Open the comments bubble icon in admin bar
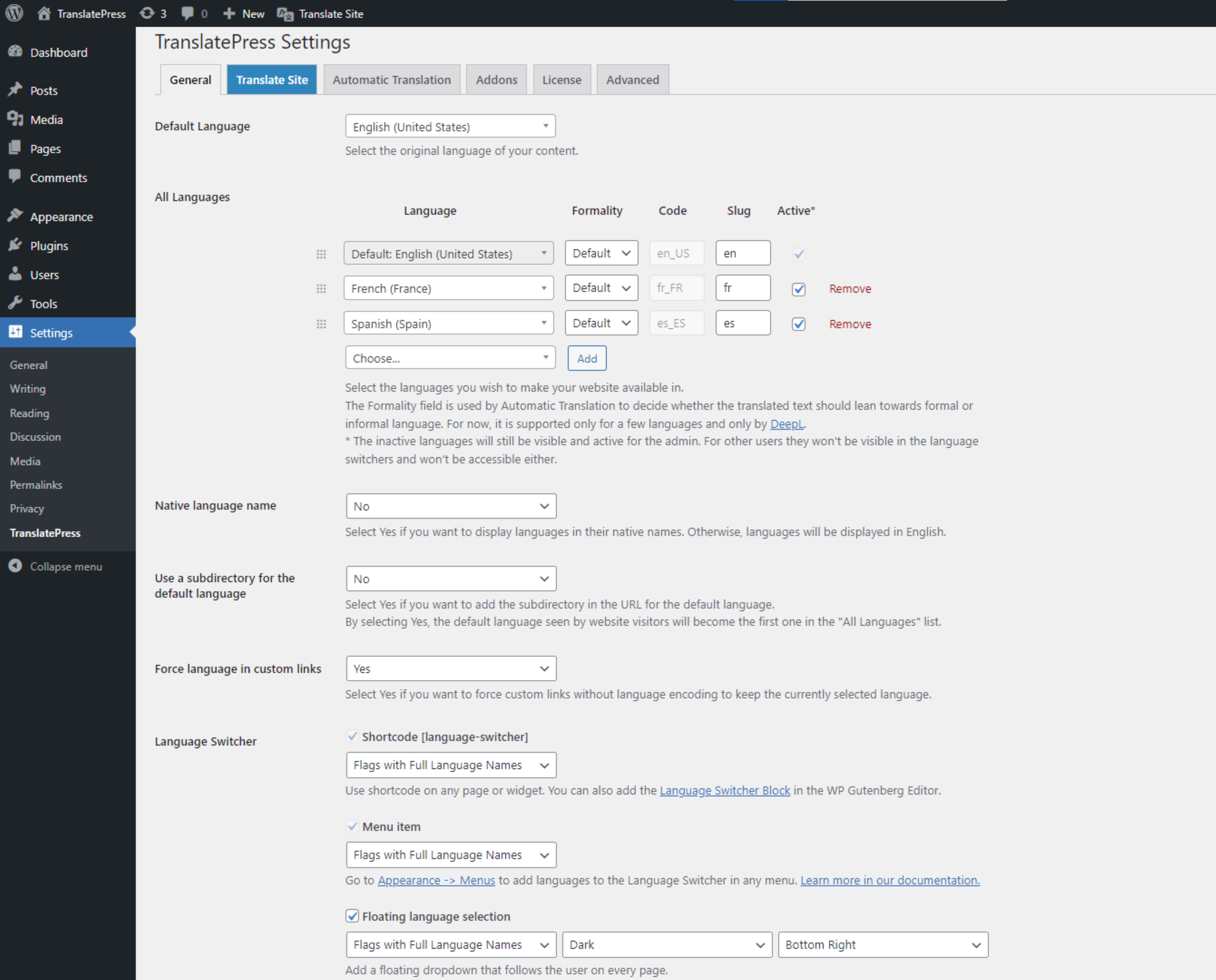Image resolution: width=1216 pixels, height=980 pixels. (187, 14)
